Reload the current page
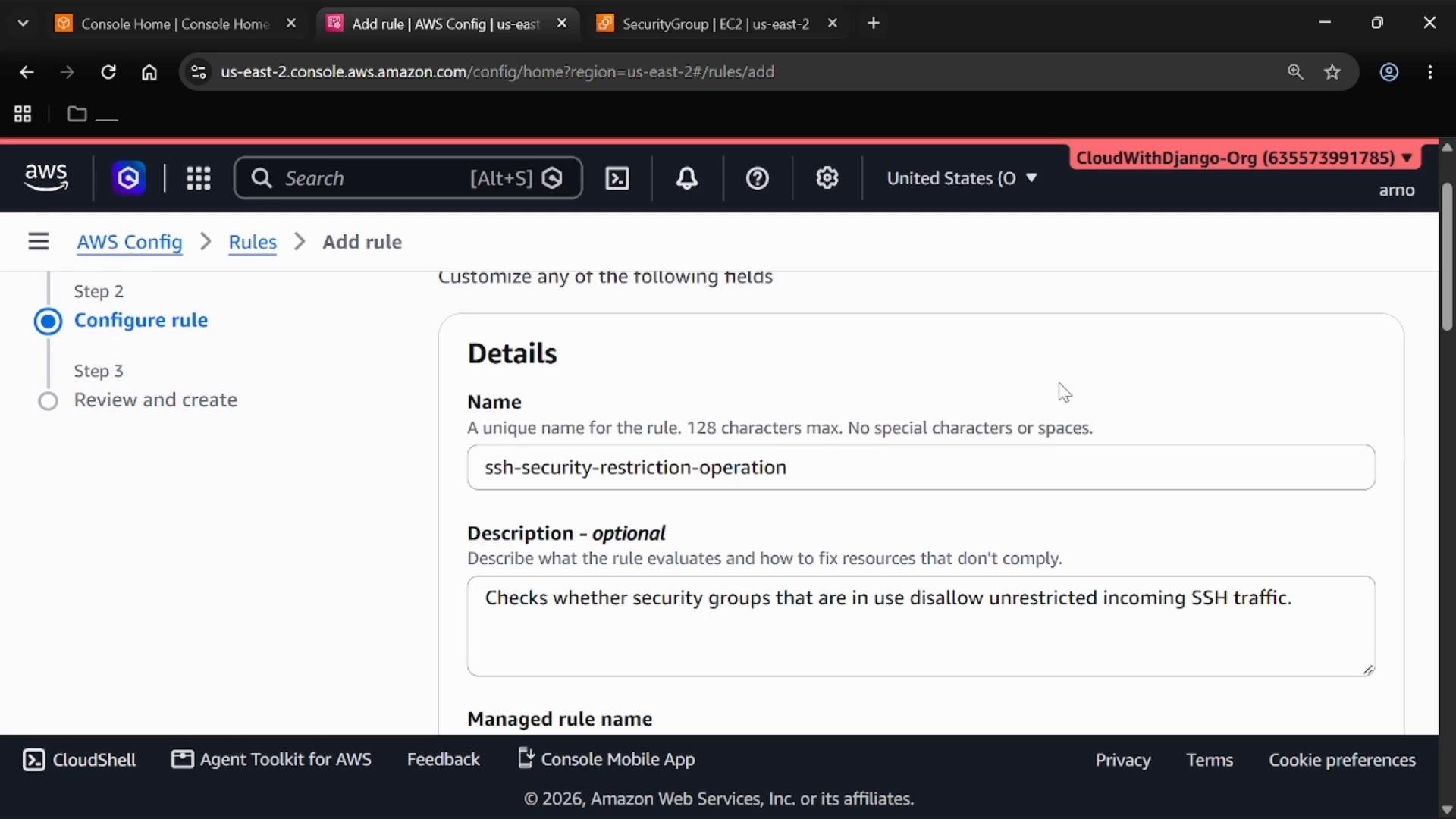 point(108,72)
